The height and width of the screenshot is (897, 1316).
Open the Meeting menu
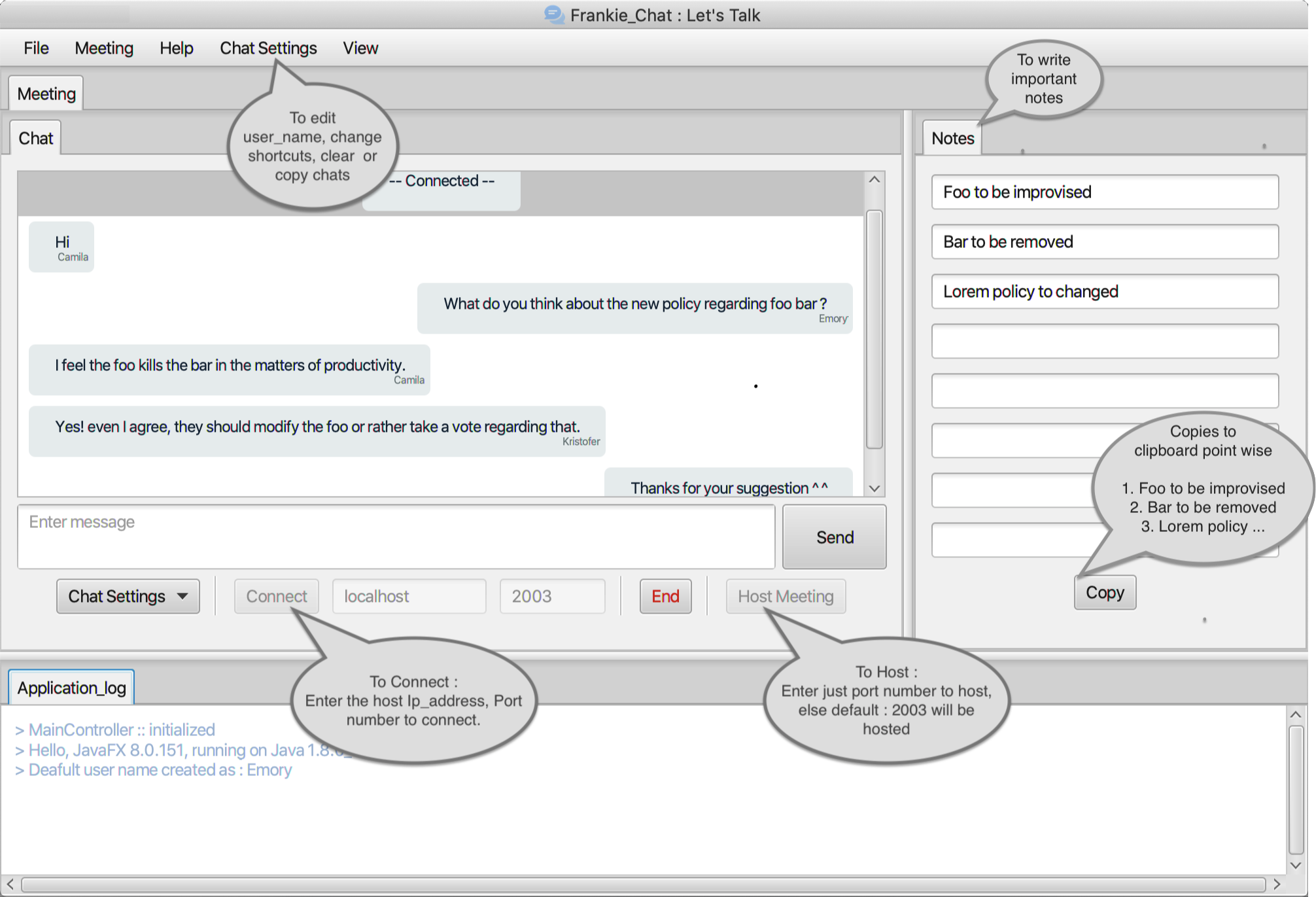click(104, 48)
